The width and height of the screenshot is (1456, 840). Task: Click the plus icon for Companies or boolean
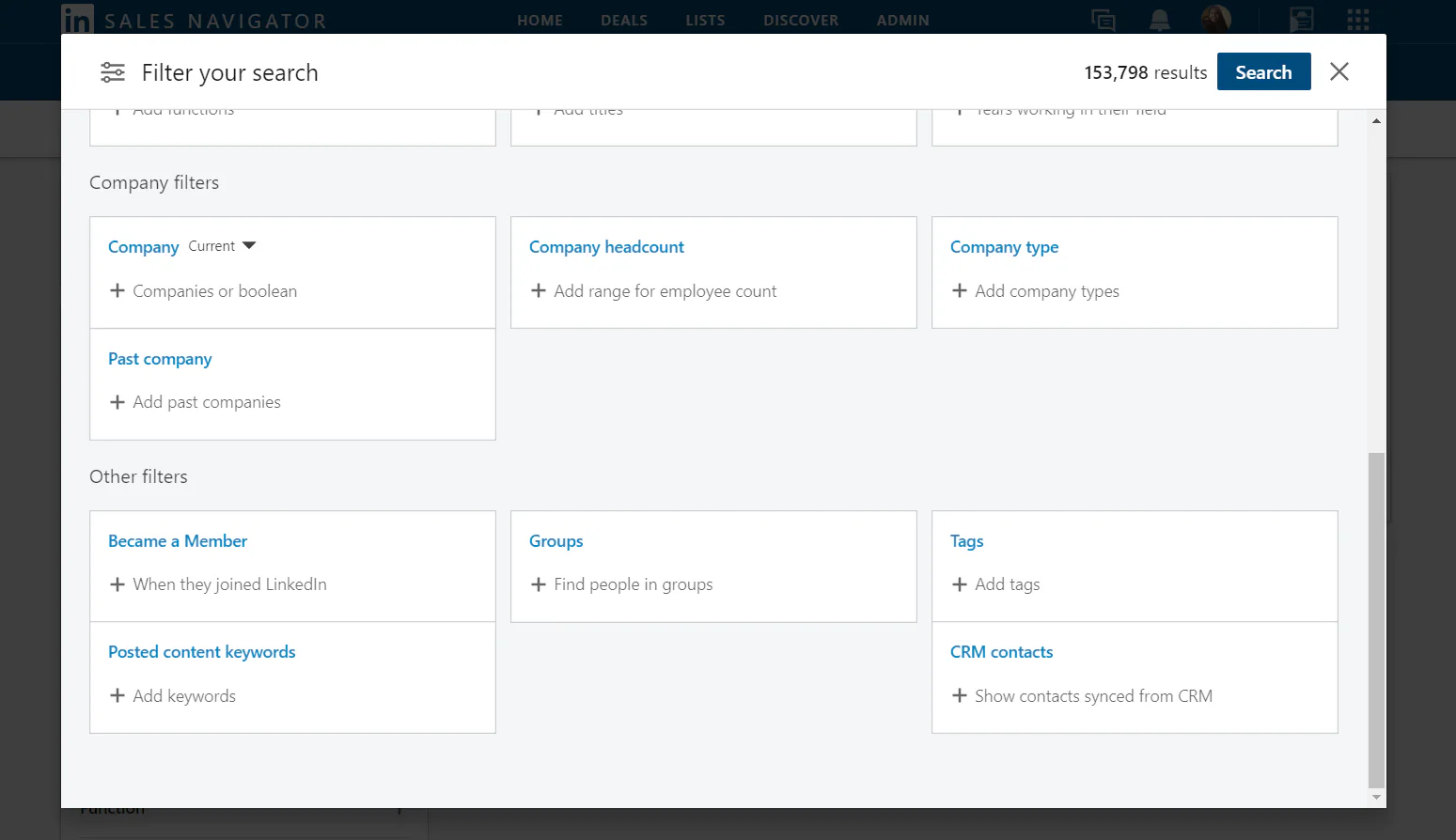(117, 291)
